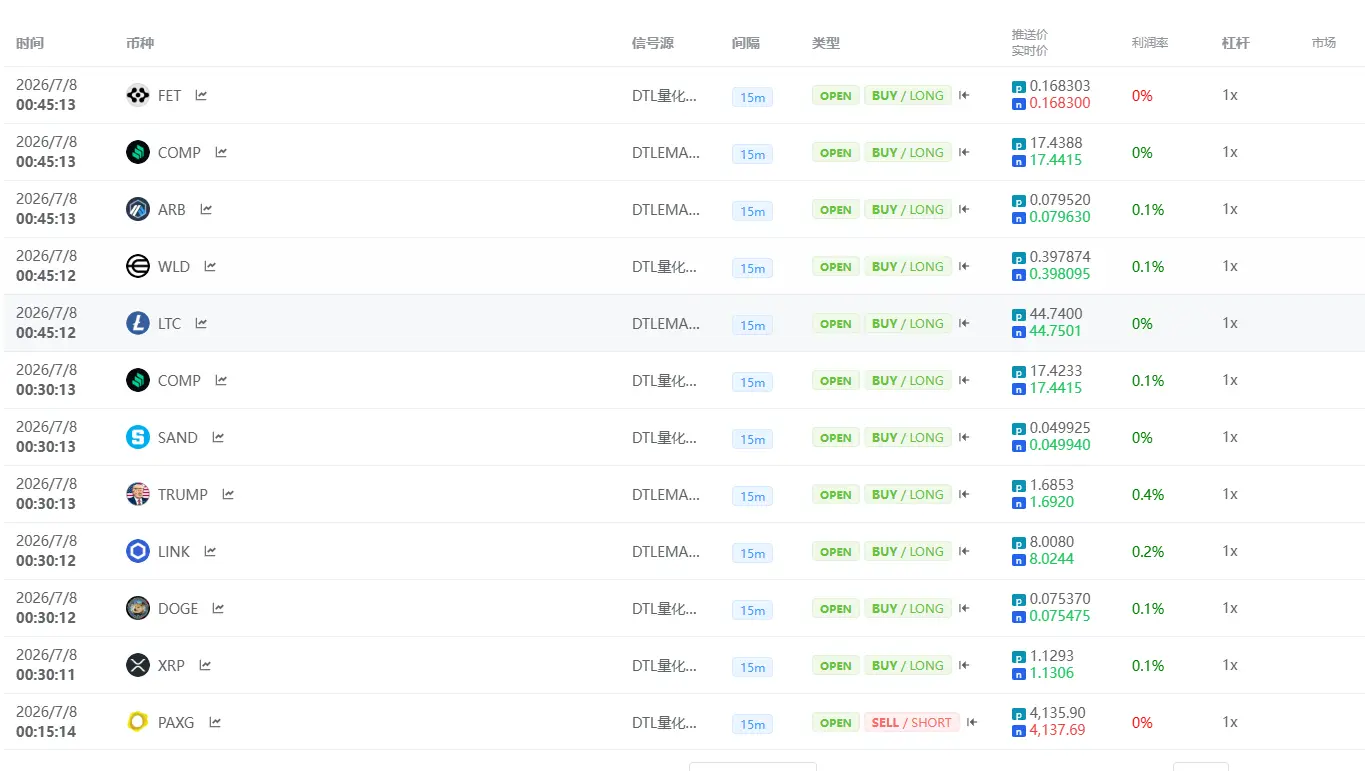
Task: Click the pushed price 8.0080
Action: click(x=1052, y=542)
